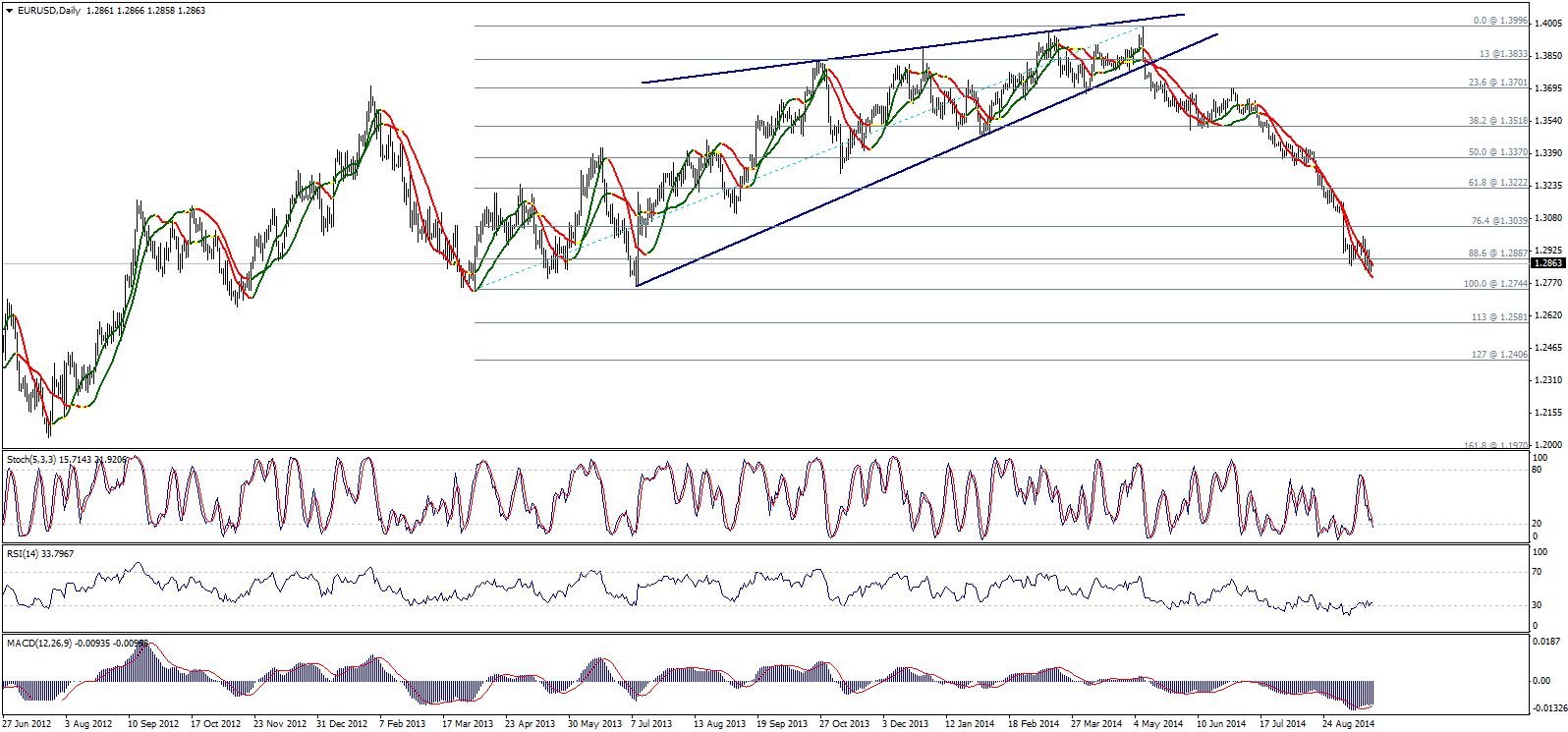1568x732 pixels.
Task: Select the upper wedge trendline
Action: 914,48
